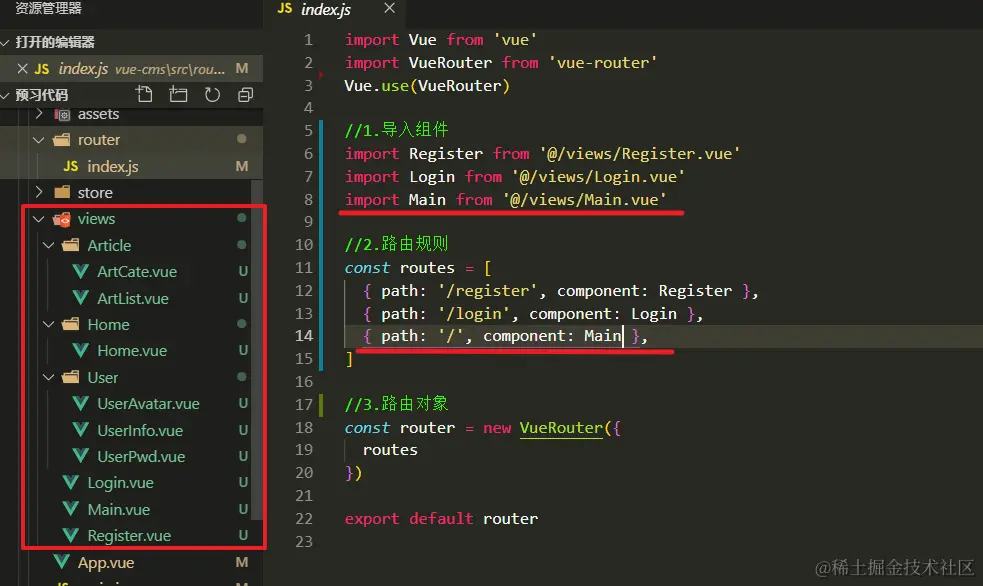Viewport: 983px width, 586px height.
Task: Click the 'vue-router' import string
Action: 602,63
